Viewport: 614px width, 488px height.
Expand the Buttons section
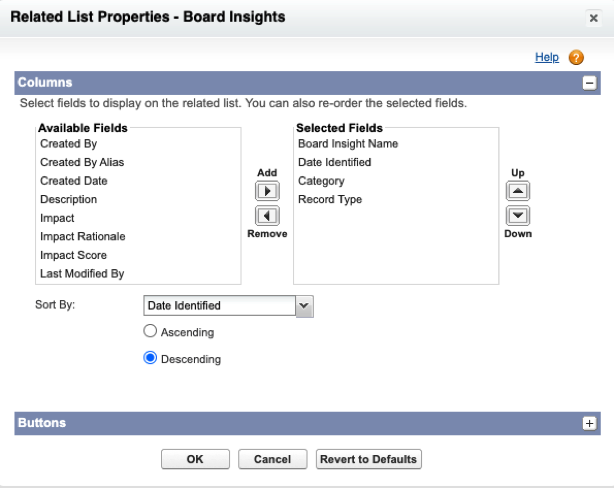click(x=590, y=423)
